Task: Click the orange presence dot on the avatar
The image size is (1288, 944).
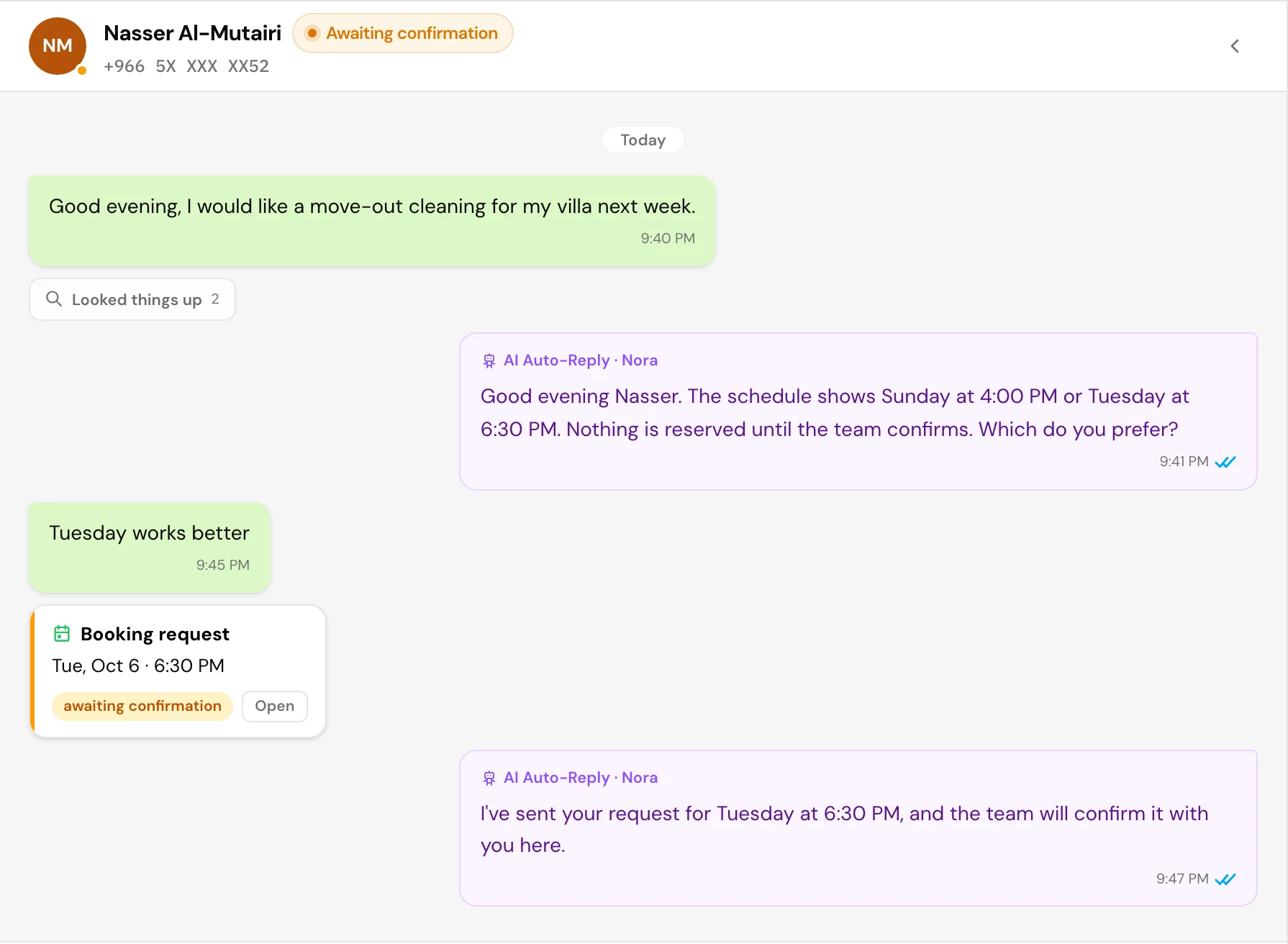Action: tap(82, 70)
